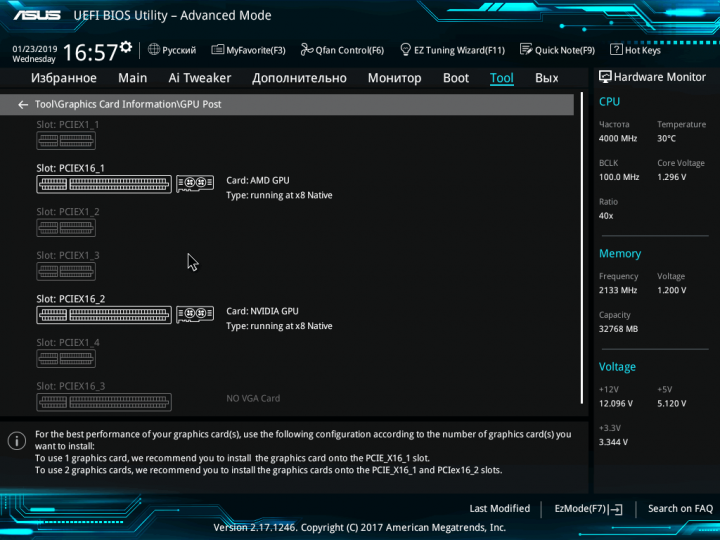The image size is (720, 540).
Task: Click memory voltage value 1.200 V
Action: click(672, 290)
